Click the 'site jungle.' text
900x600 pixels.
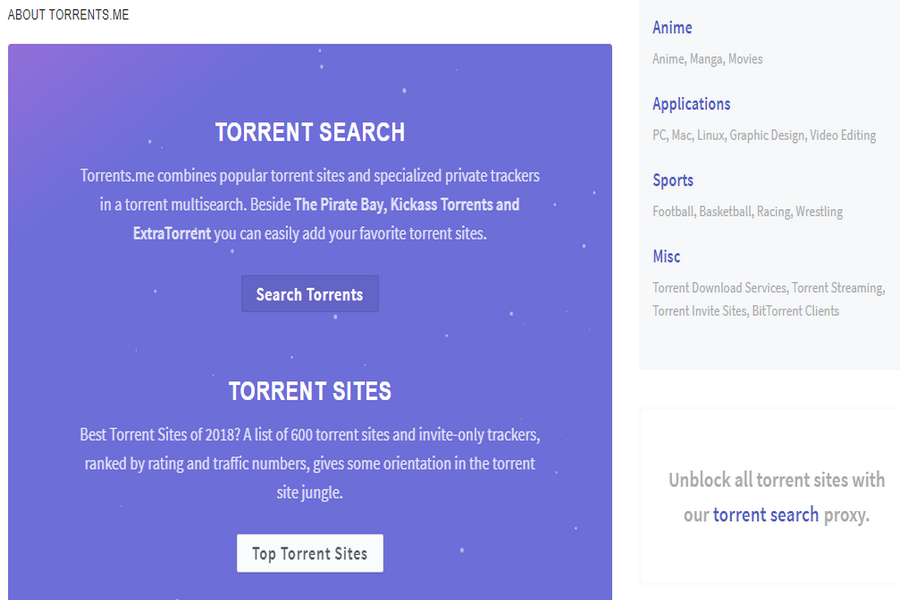click(x=310, y=493)
